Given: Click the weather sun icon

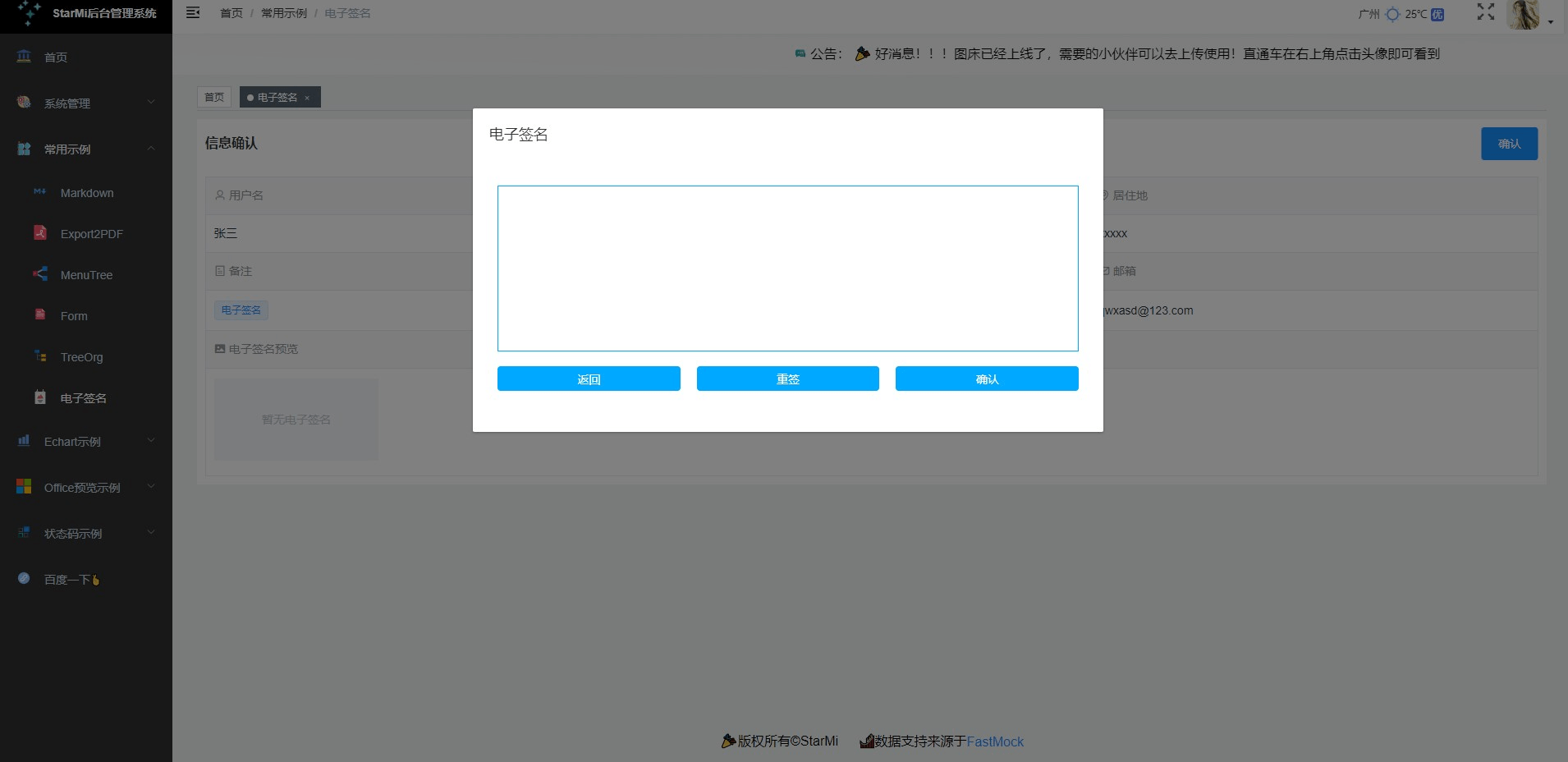Looking at the screenshot, I should [1392, 14].
